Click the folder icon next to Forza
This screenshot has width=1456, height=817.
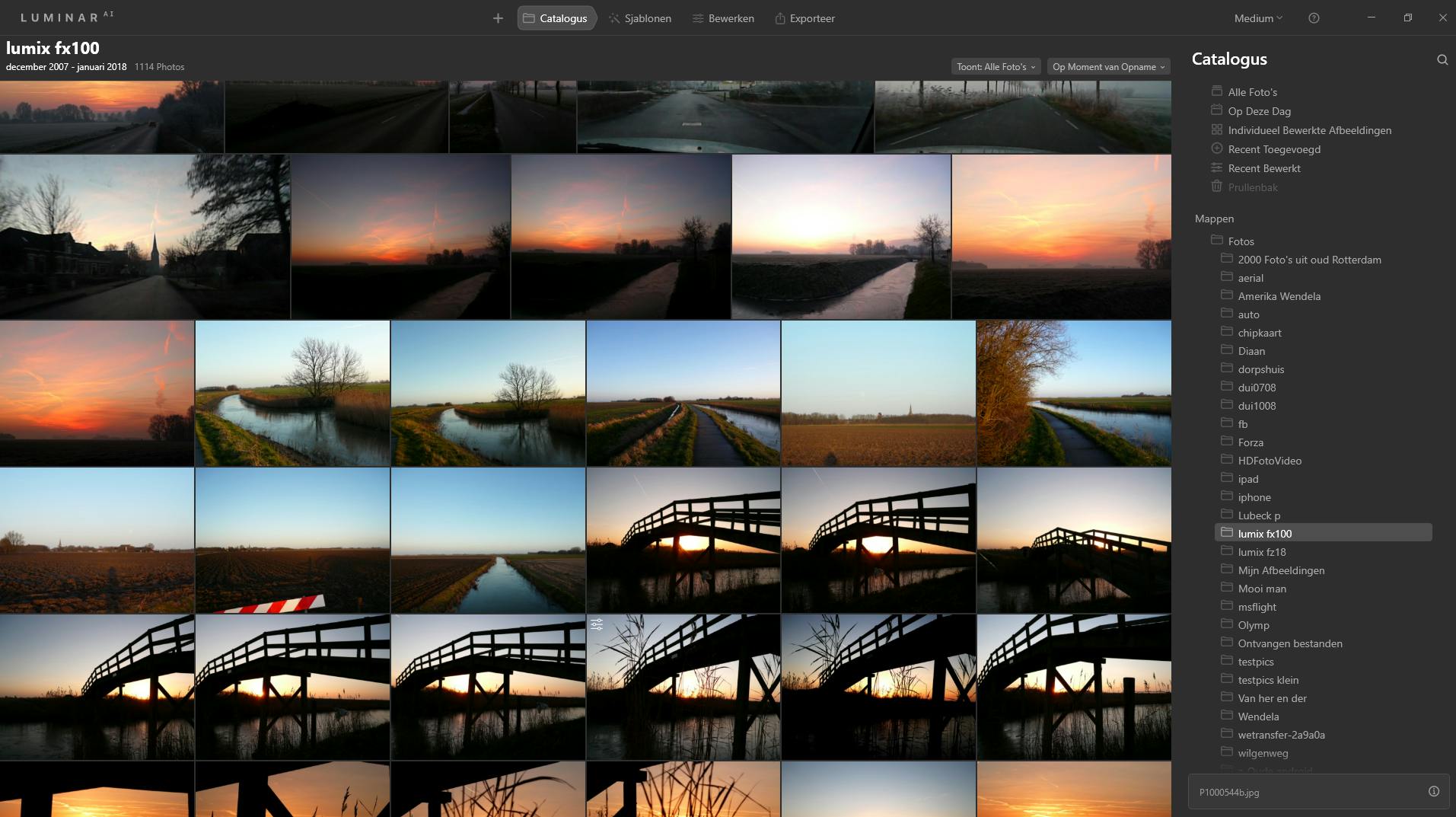click(1227, 442)
